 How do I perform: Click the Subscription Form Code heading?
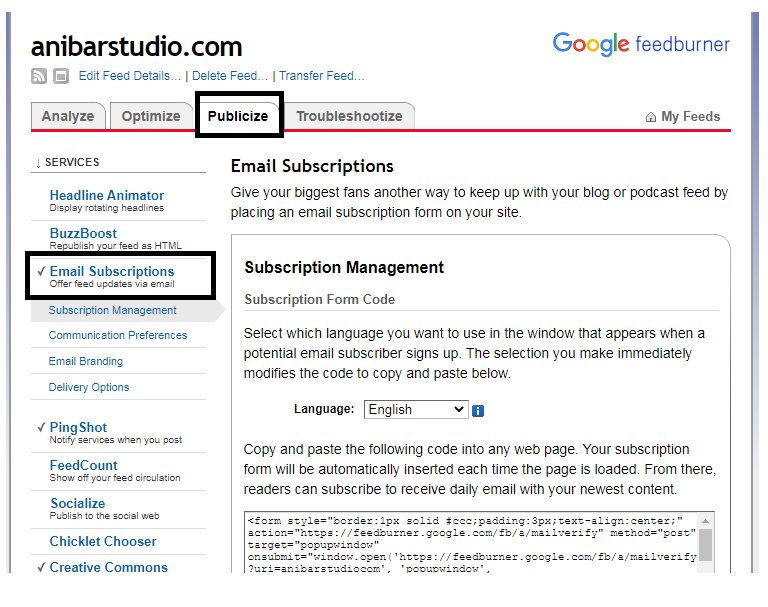coord(319,299)
